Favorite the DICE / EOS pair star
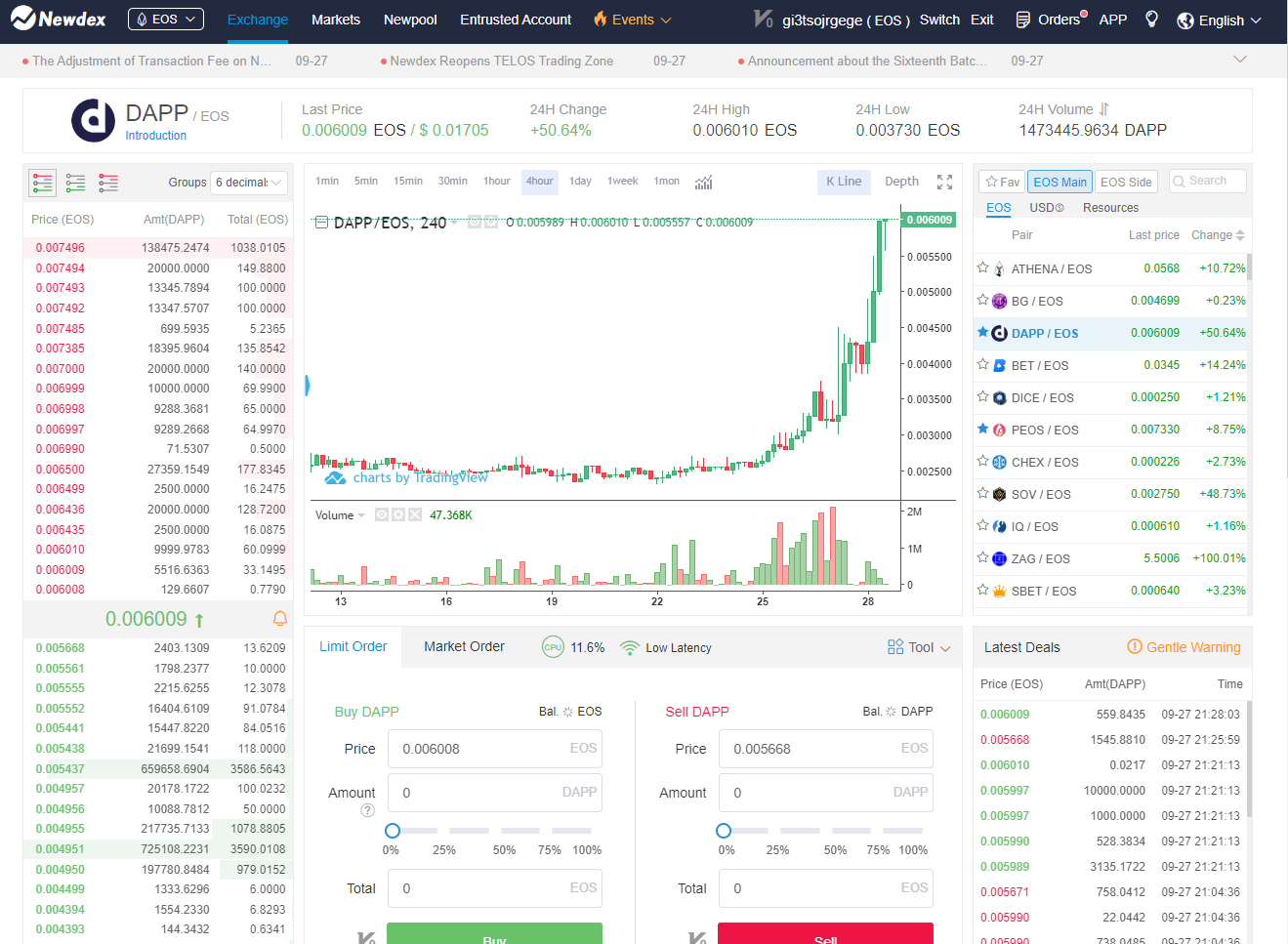The image size is (1288, 944). [x=982, y=396]
